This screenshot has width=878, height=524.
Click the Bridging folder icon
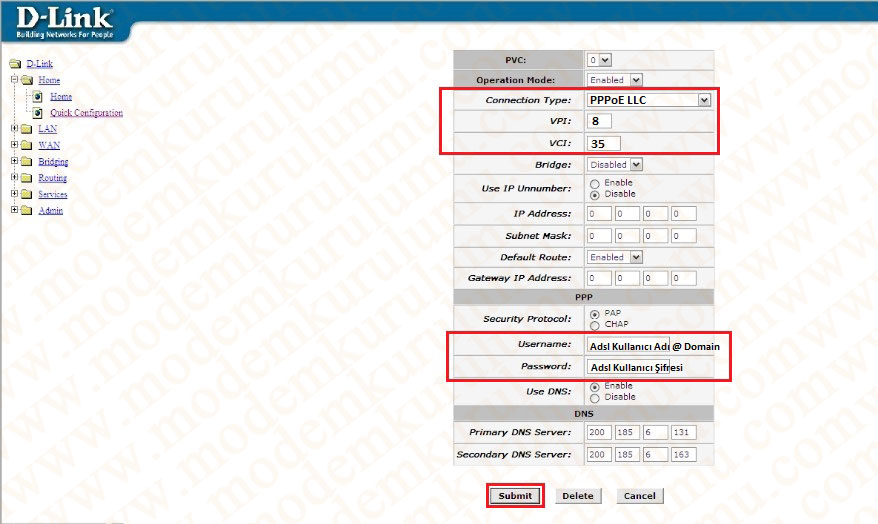coord(26,161)
